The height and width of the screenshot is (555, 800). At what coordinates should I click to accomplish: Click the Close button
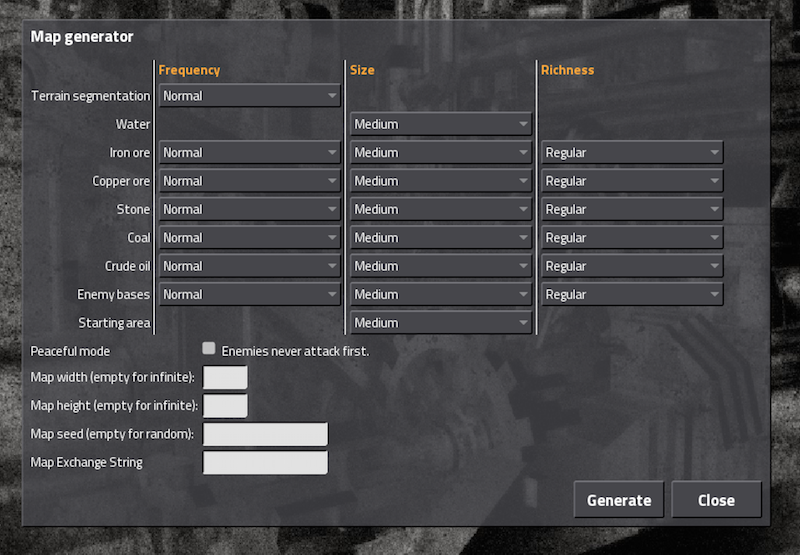point(716,500)
